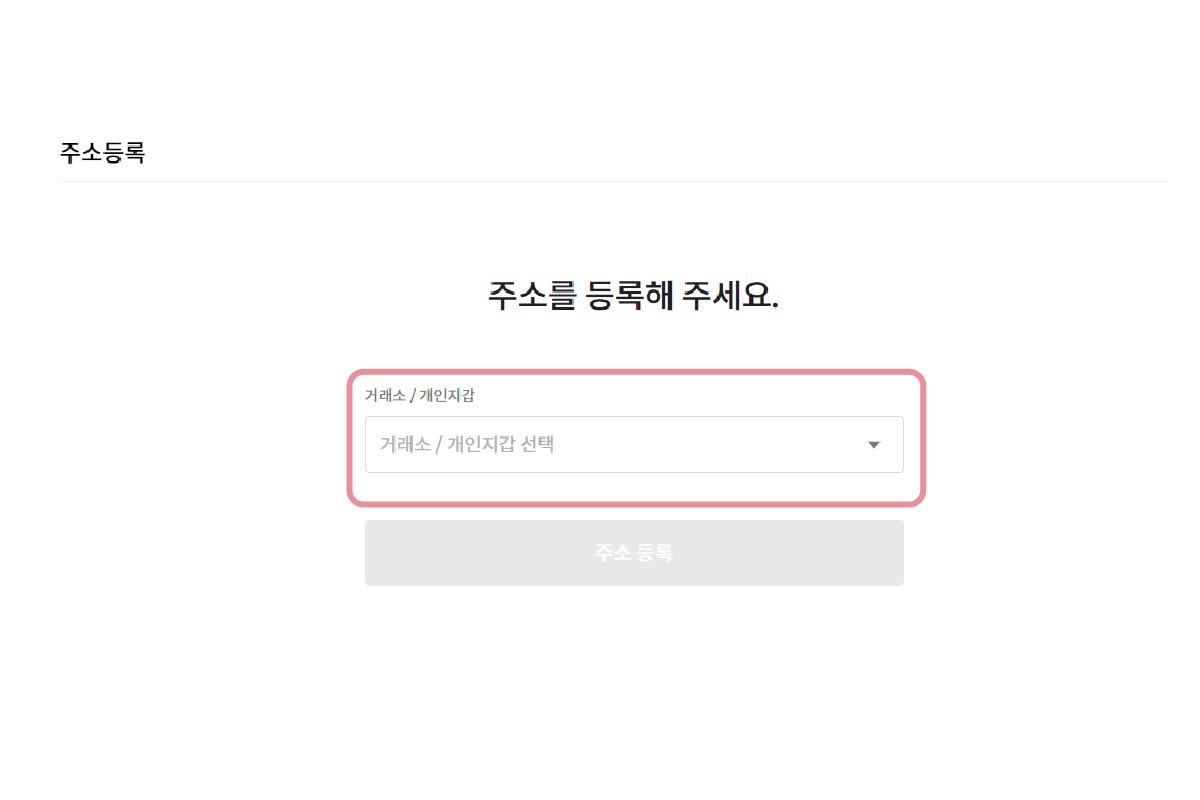1200x800 pixels.
Task: Click the empty area right of the placeholder text
Action: click(x=710, y=445)
